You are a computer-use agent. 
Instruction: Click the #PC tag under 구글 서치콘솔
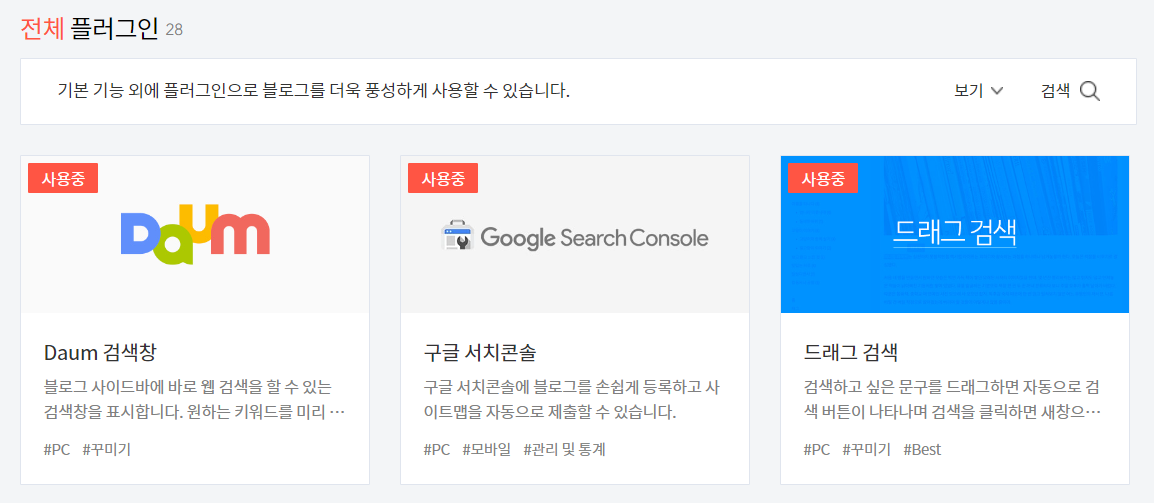pyautogui.click(x=436, y=449)
